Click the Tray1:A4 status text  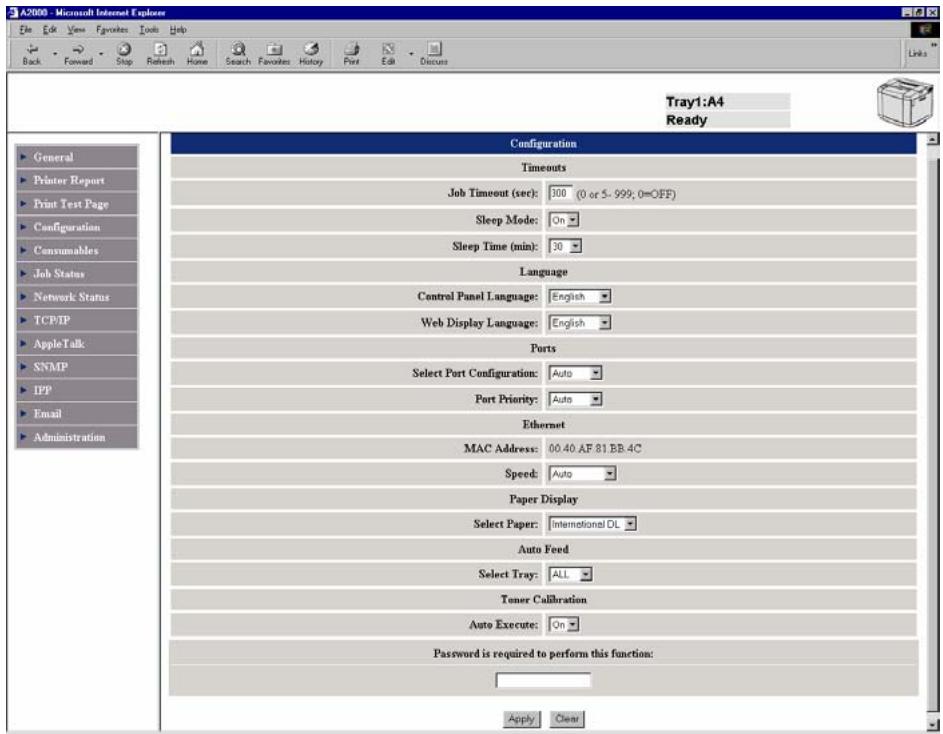695,102
